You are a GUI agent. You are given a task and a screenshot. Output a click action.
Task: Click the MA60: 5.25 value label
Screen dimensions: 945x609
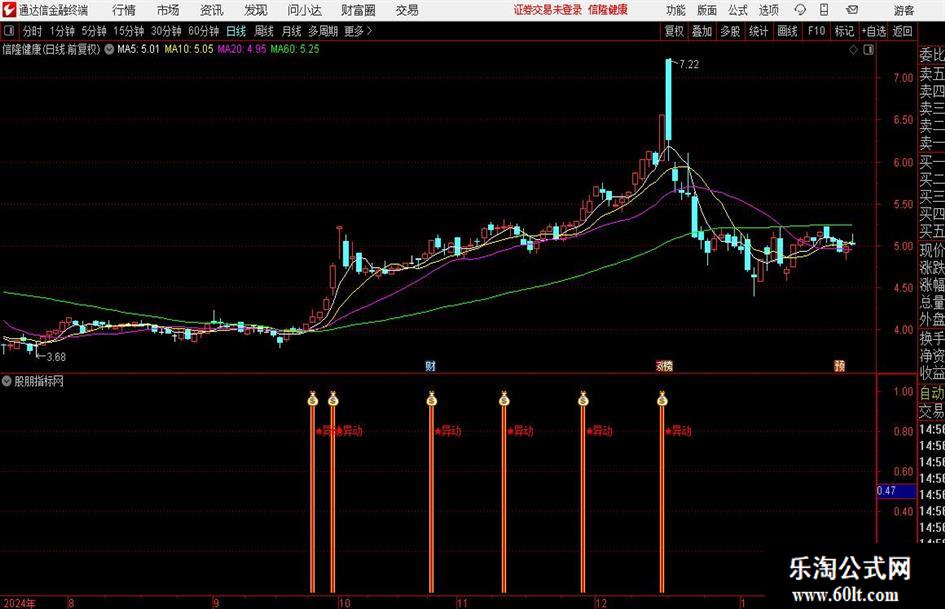[x=295, y=49]
